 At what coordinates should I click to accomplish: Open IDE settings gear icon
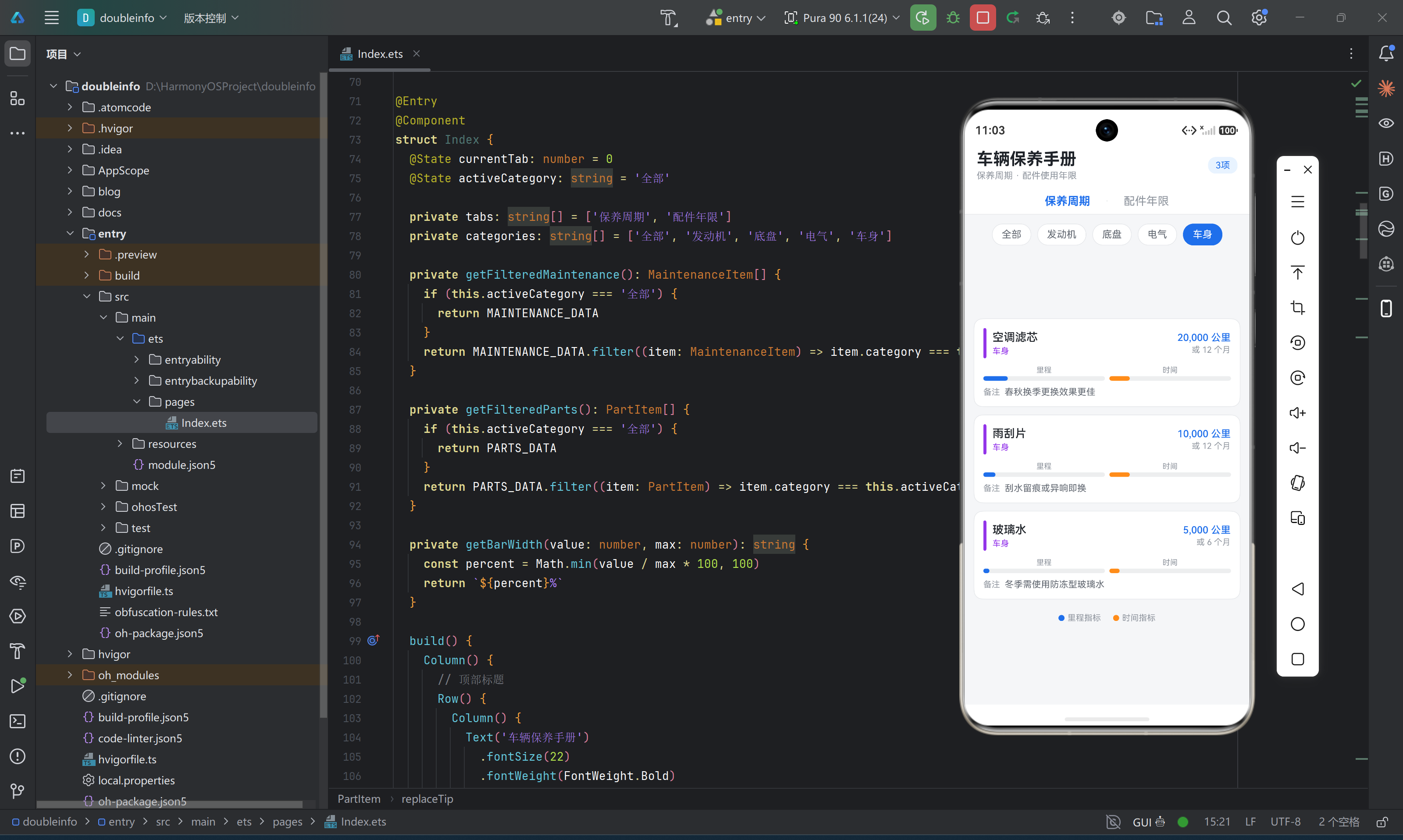pyautogui.click(x=1259, y=18)
